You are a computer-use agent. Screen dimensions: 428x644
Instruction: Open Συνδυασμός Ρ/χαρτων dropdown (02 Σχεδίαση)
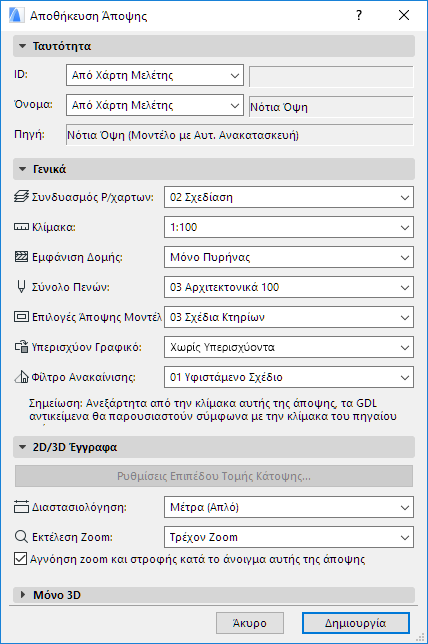point(289,197)
